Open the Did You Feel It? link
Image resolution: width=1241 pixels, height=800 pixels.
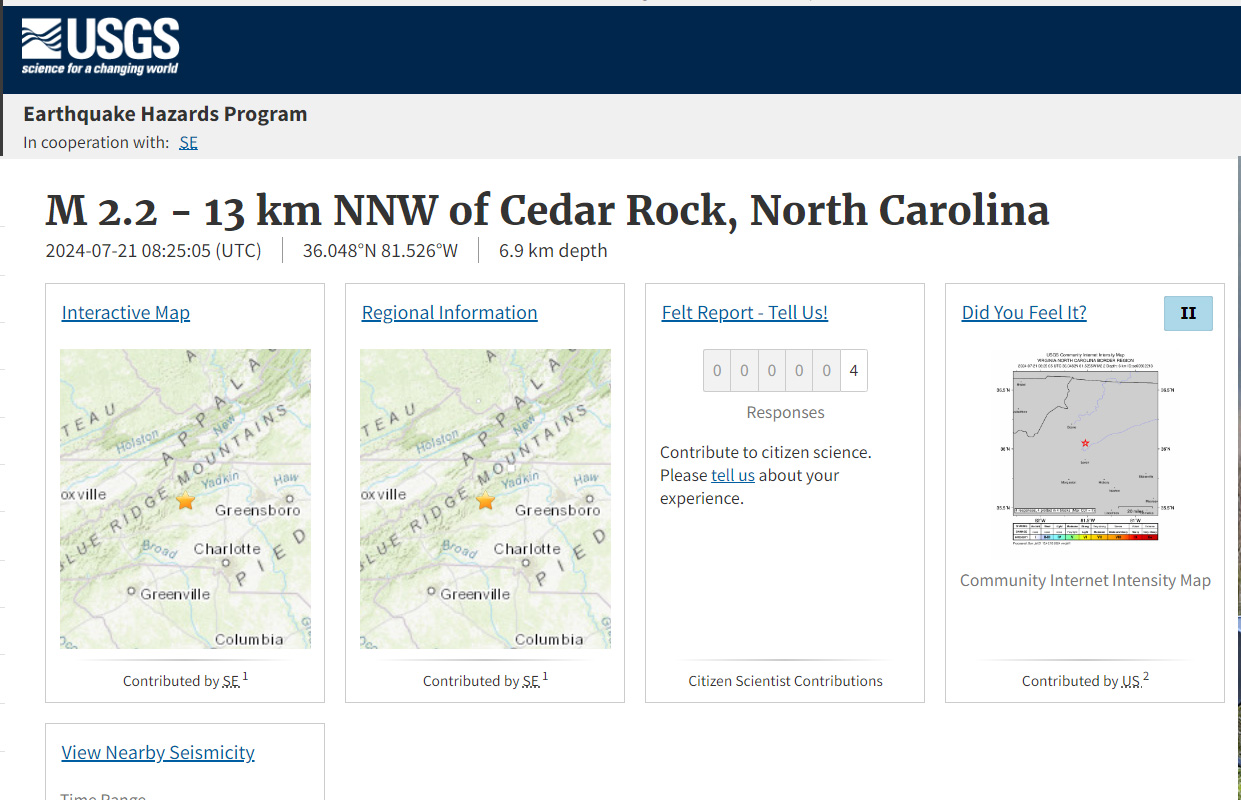pyautogui.click(x=1024, y=312)
